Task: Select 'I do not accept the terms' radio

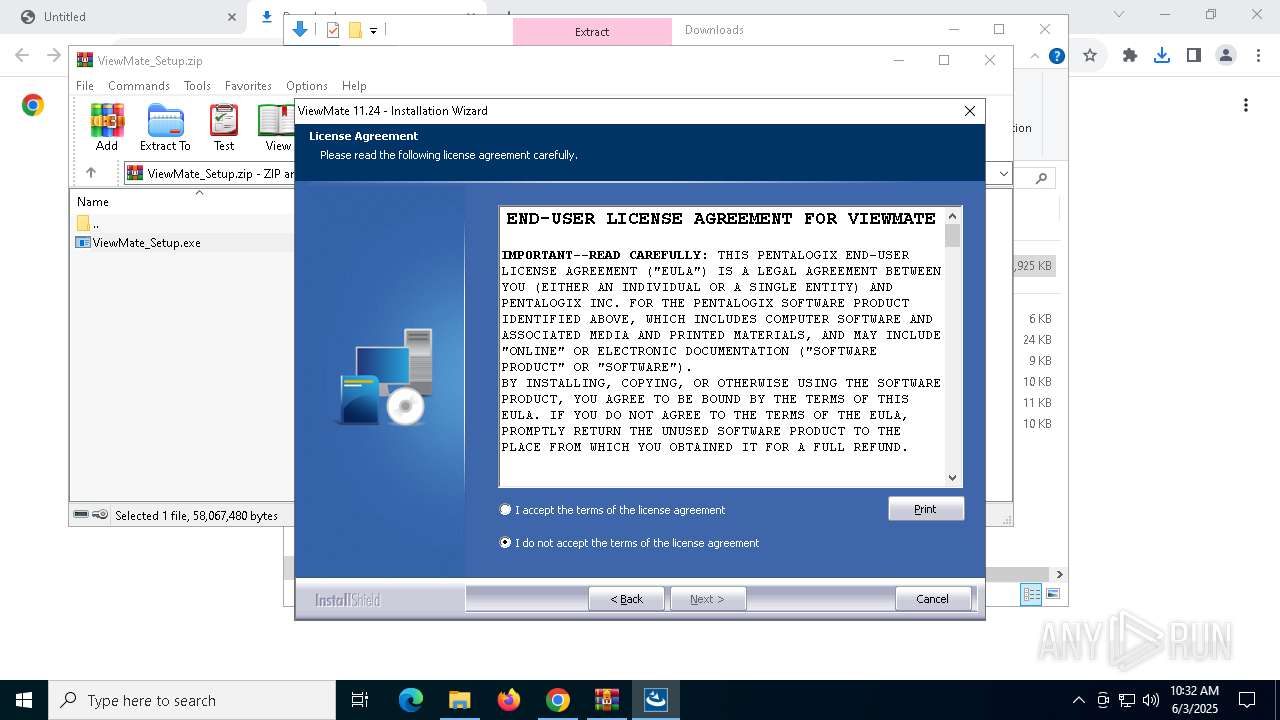Action: click(x=505, y=543)
